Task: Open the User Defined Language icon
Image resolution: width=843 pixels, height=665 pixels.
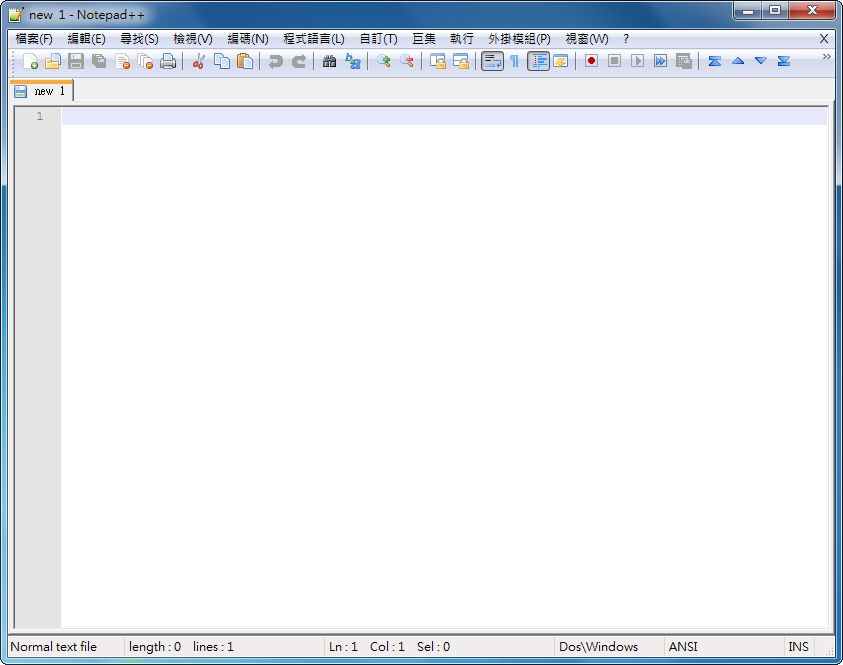Action: 561,61
